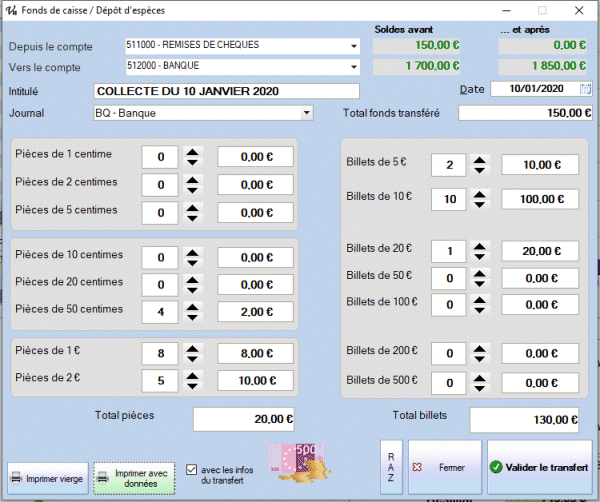Increase the Pièces de 1 centime count
Viewport: 600px width, 502px height.
[193, 151]
